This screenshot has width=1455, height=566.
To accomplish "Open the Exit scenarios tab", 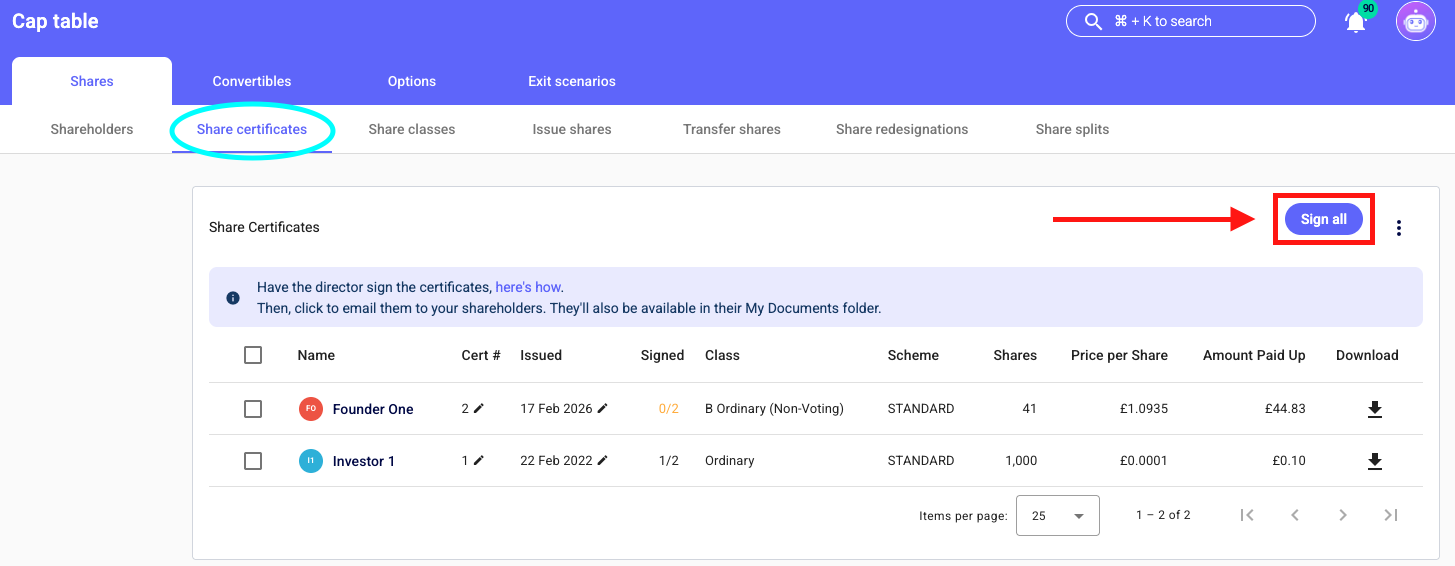I will (x=572, y=81).
